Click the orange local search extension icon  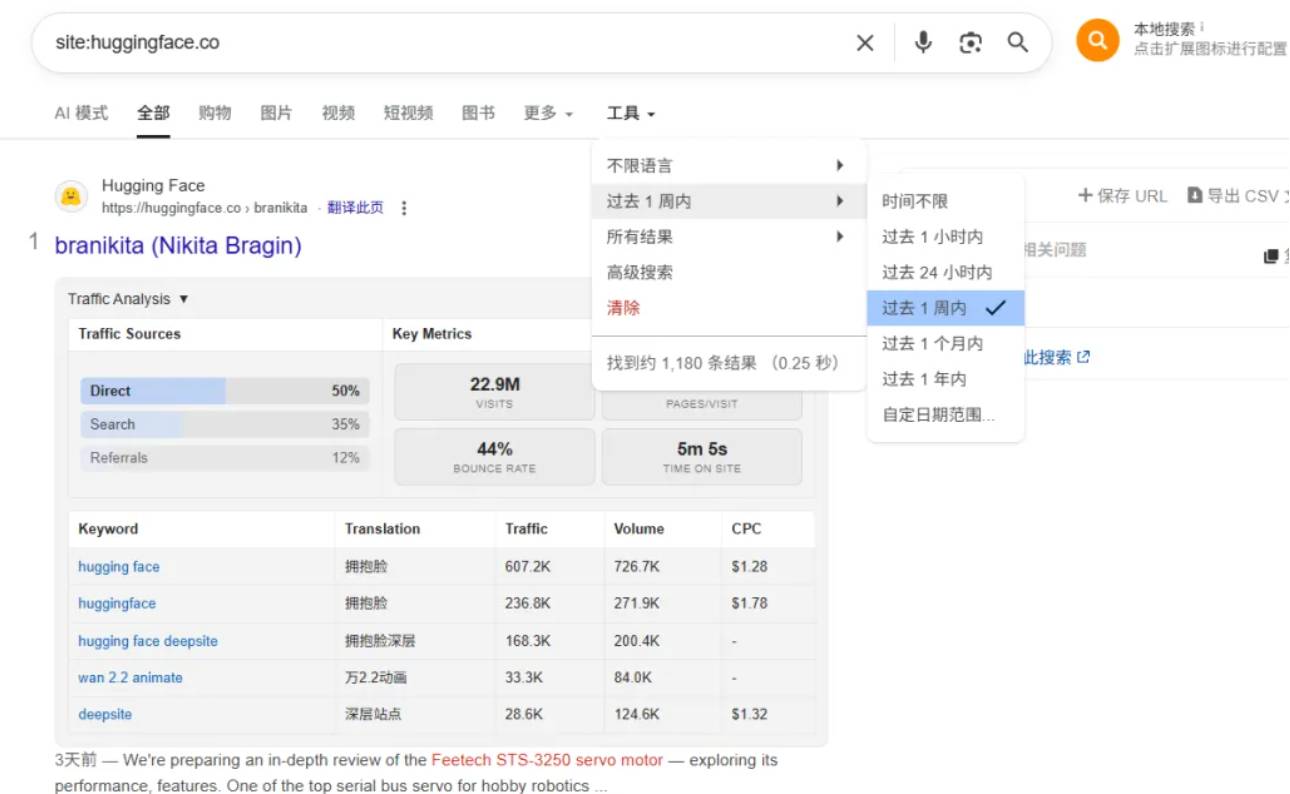click(1097, 41)
